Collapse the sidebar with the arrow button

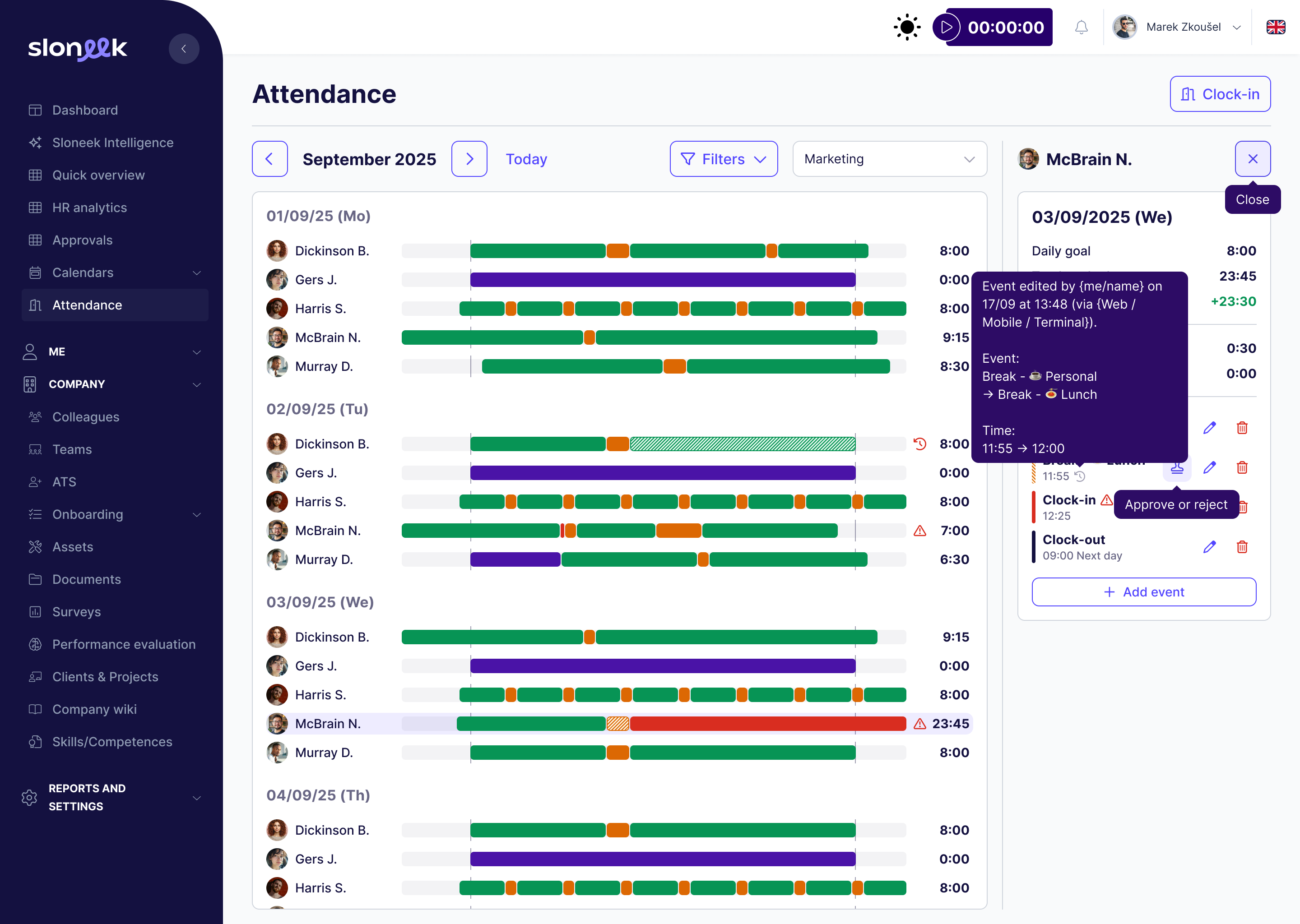(x=184, y=49)
